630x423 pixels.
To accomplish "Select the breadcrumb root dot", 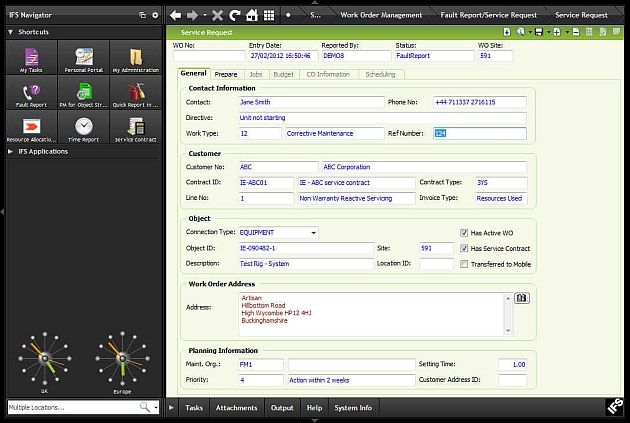I will [288, 15].
